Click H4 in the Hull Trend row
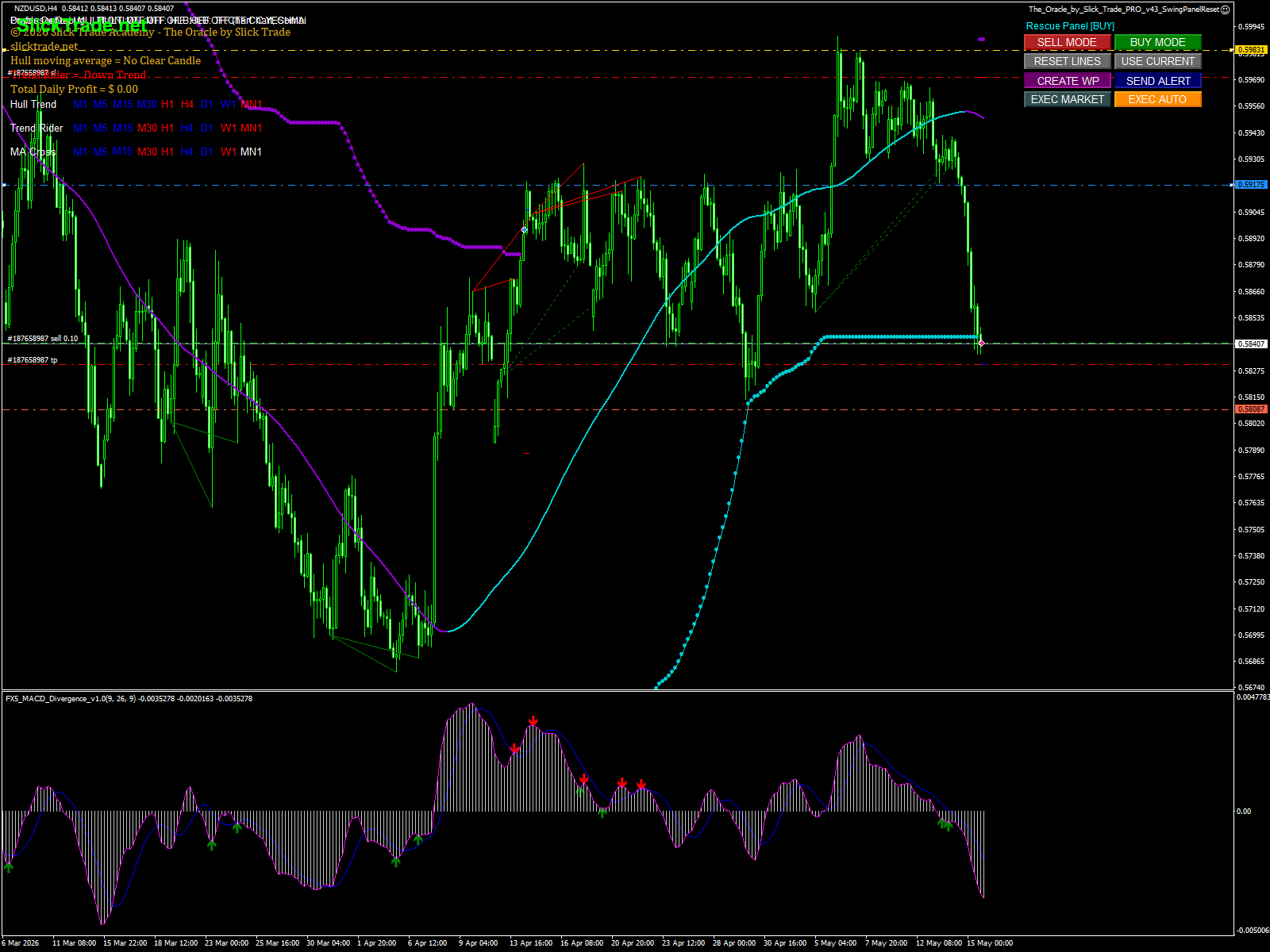This screenshot has height=952, width=1270. 187,104
